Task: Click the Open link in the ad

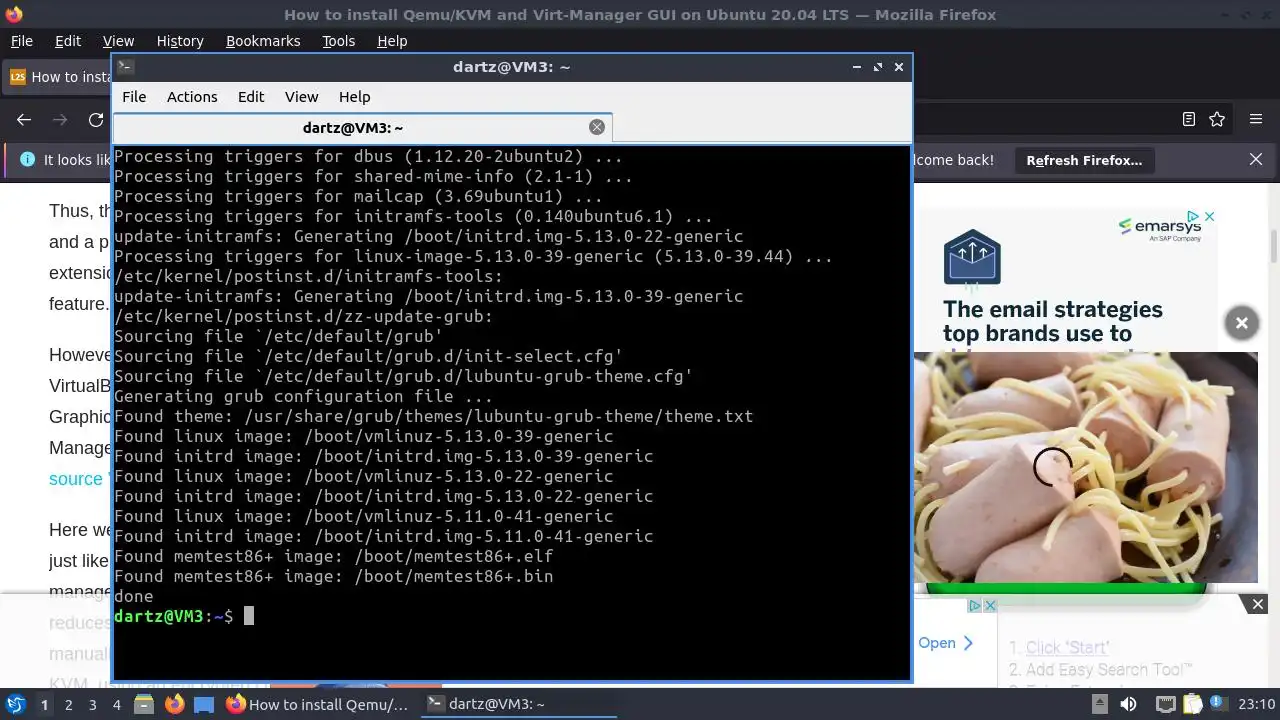Action: [x=945, y=643]
